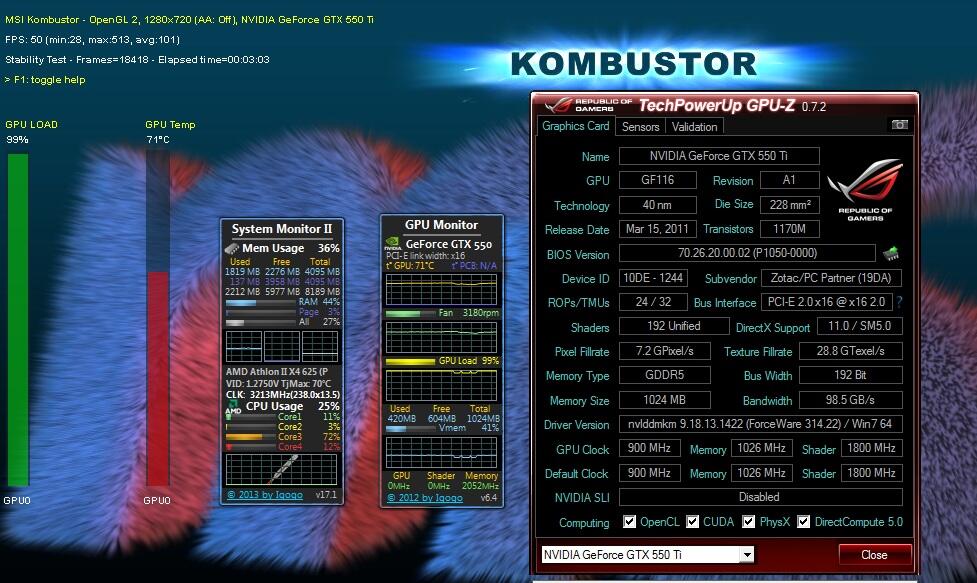Toggle the PhysX checkbox

(748, 521)
